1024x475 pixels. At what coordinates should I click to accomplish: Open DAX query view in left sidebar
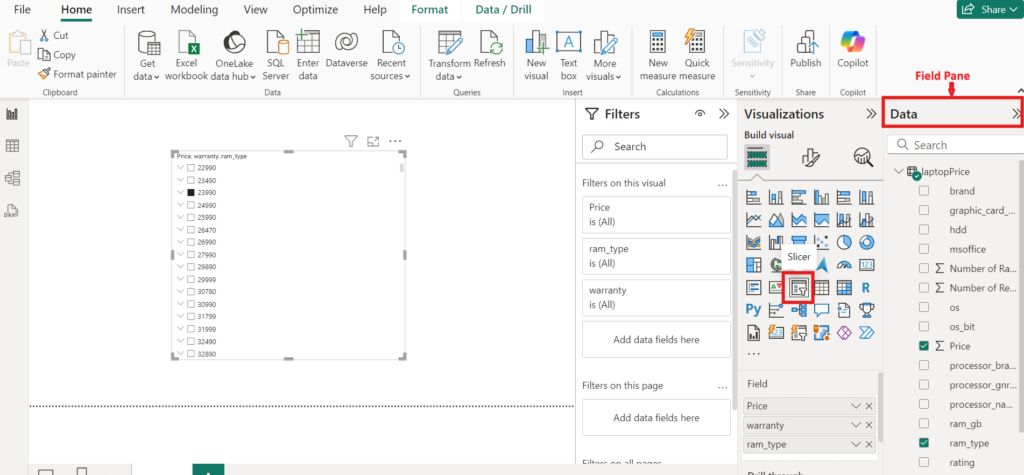pyautogui.click(x=12, y=210)
